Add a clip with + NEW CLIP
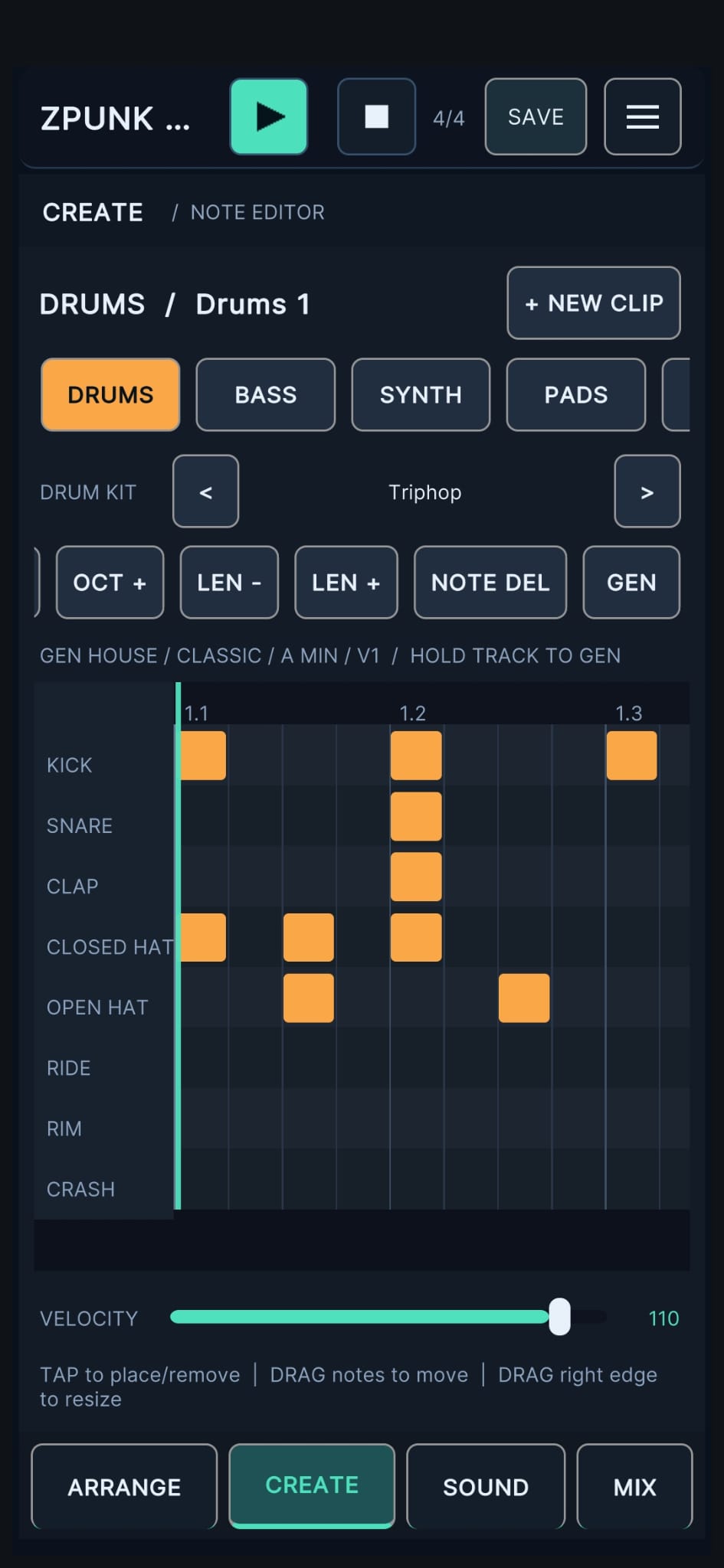724x1568 pixels. (x=594, y=302)
